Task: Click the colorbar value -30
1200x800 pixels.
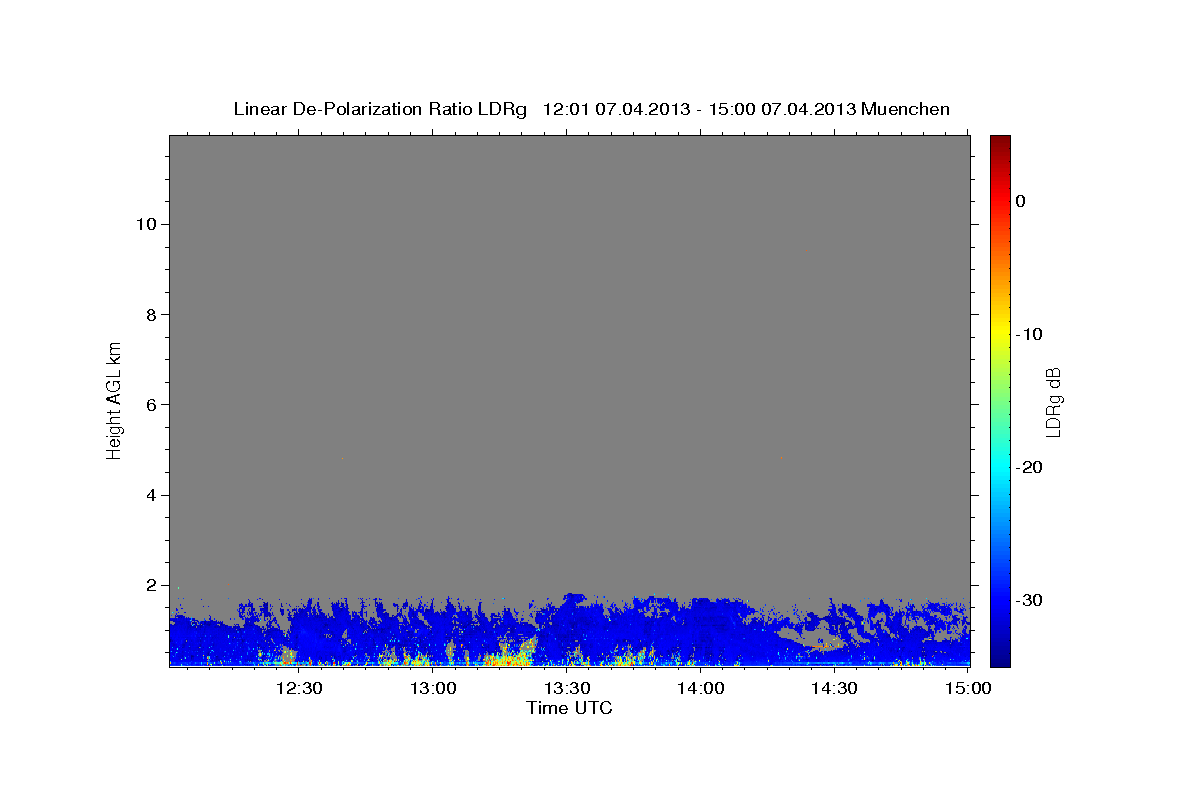Action: [x=1029, y=600]
